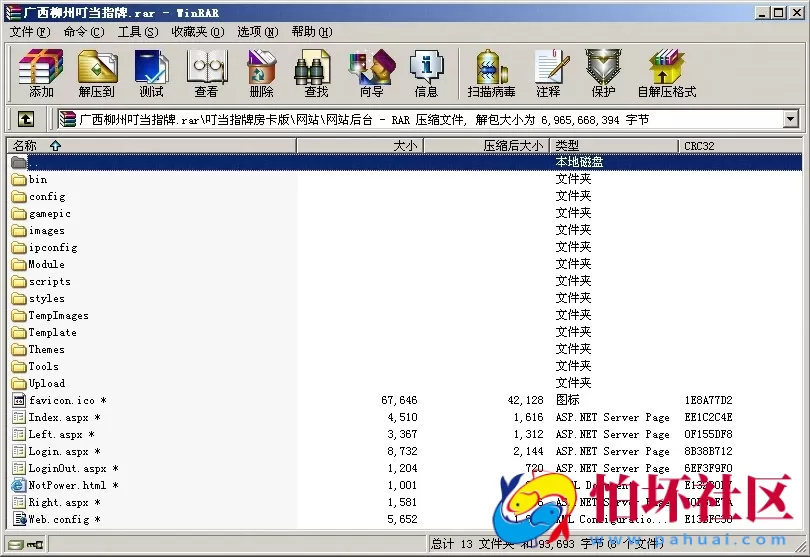Click the 查看 (View) toolbar icon
This screenshot has height=557, width=810.
pos(207,73)
